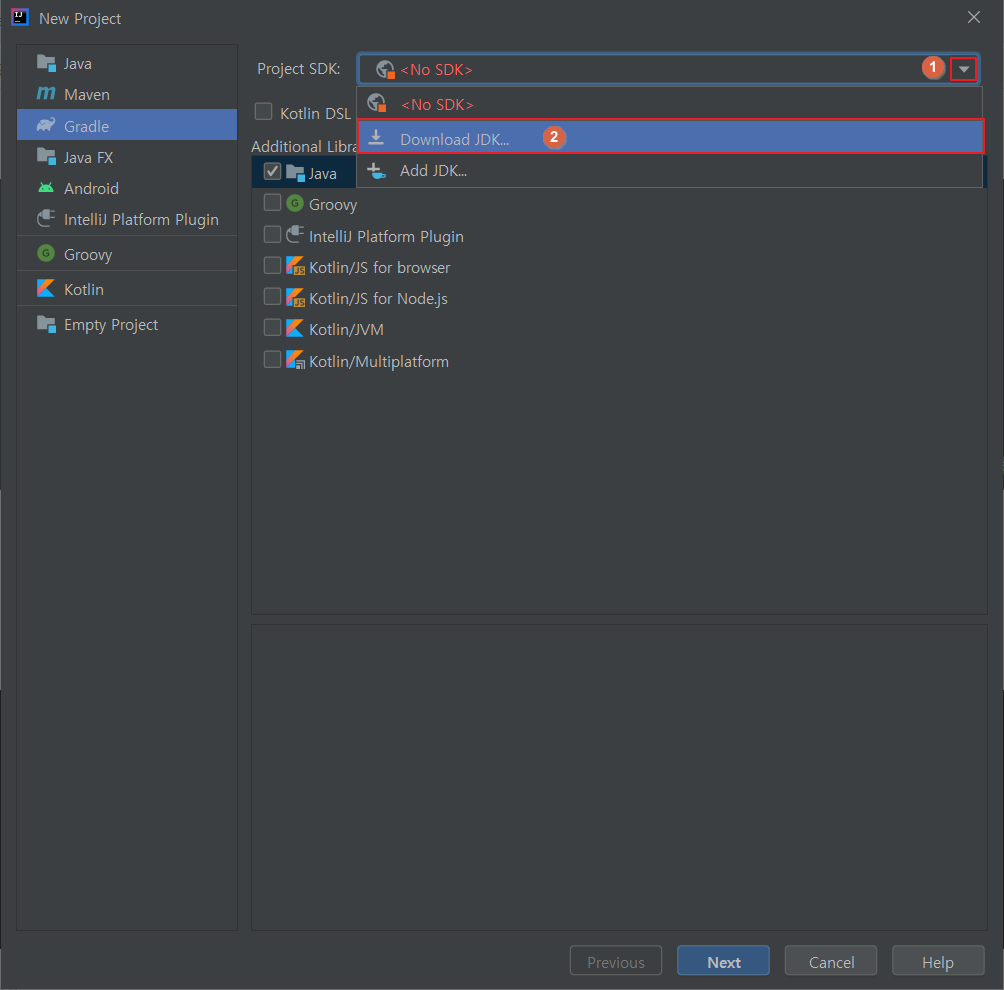Click the Empty Project folder icon
This screenshot has width=1004, height=990.
(46, 324)
